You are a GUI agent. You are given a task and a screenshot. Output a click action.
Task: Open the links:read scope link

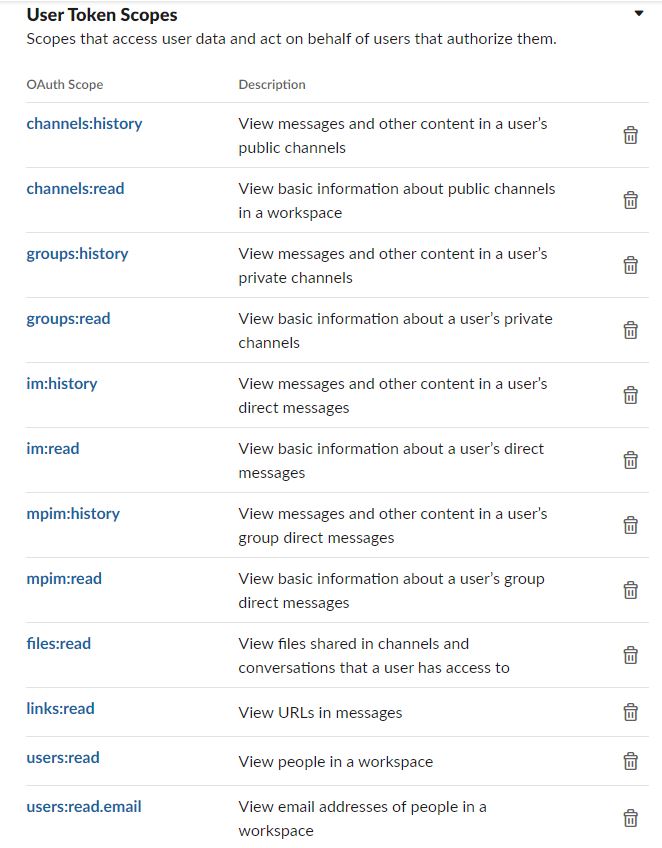click(60, 707)
